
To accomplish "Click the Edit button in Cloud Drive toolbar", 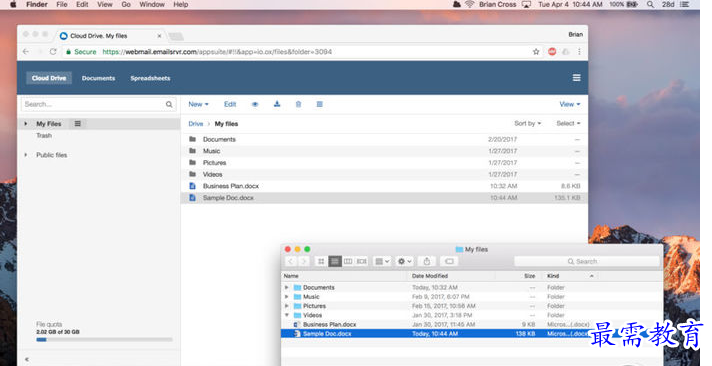I will point(230,104).
